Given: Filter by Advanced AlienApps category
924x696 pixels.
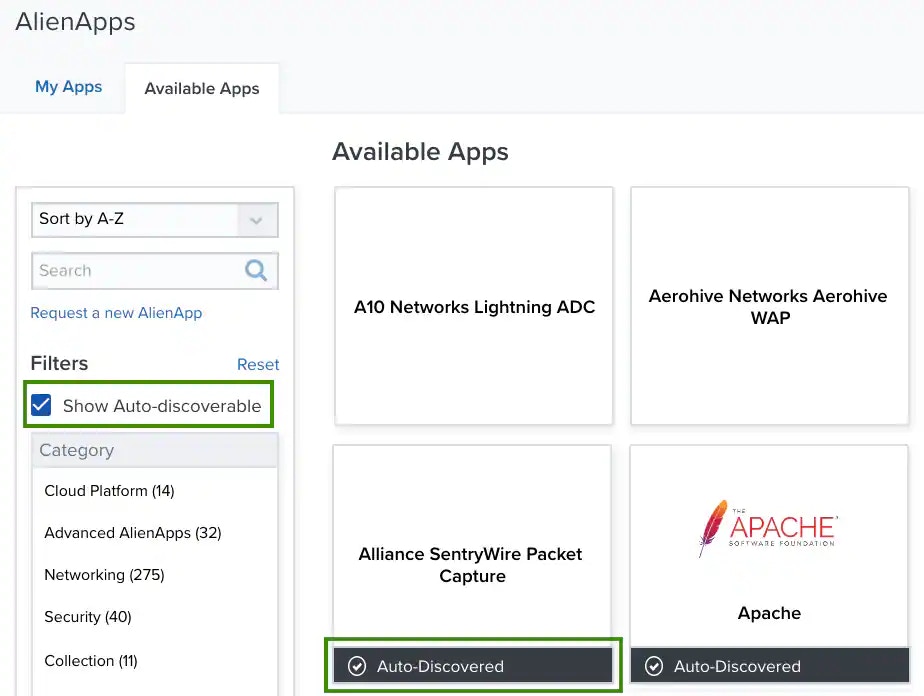Looking at the screenshot, I should click(133, 533).
